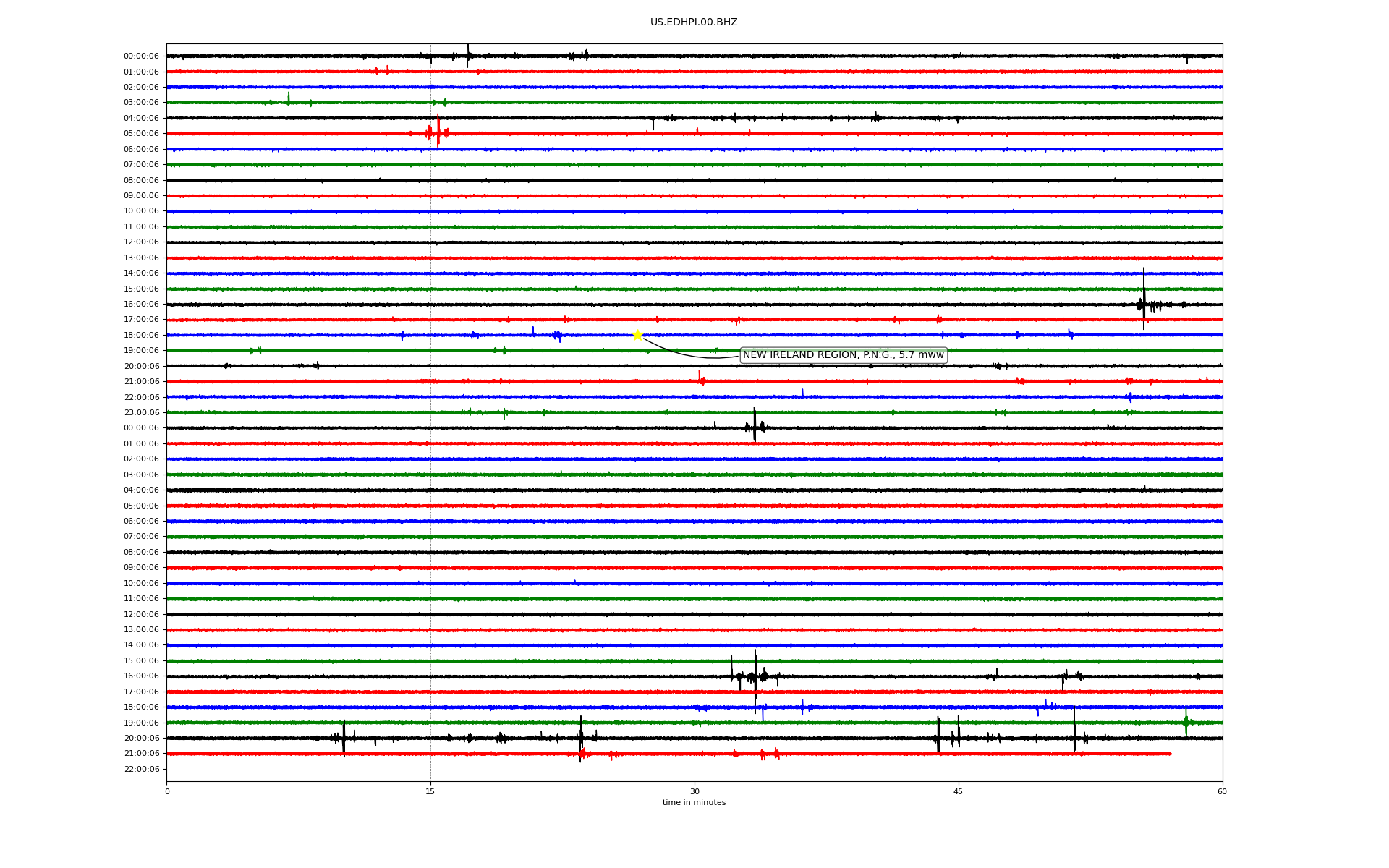
Task: Click the x-axis tick label 15
Action: (x=430, y=791)
